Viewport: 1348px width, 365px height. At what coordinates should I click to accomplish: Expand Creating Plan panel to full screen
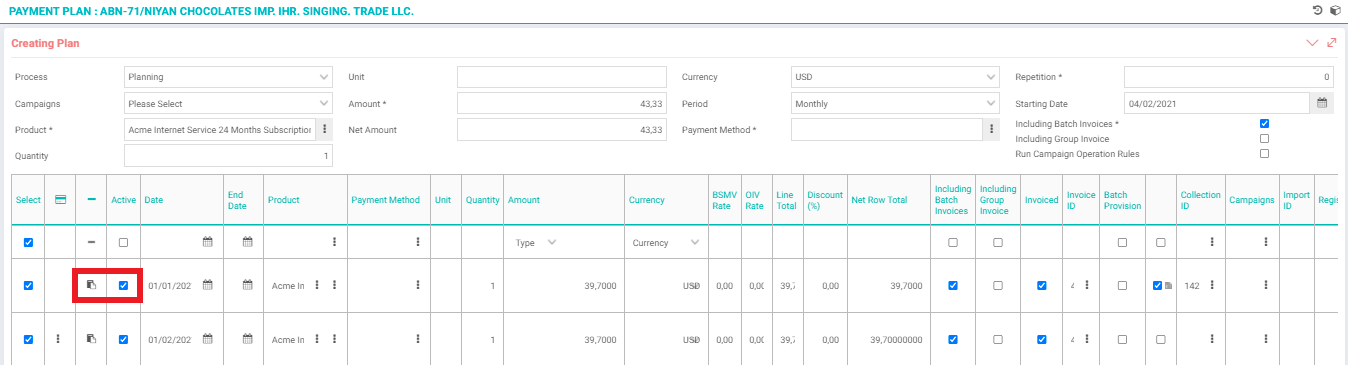pos(1331,43)
